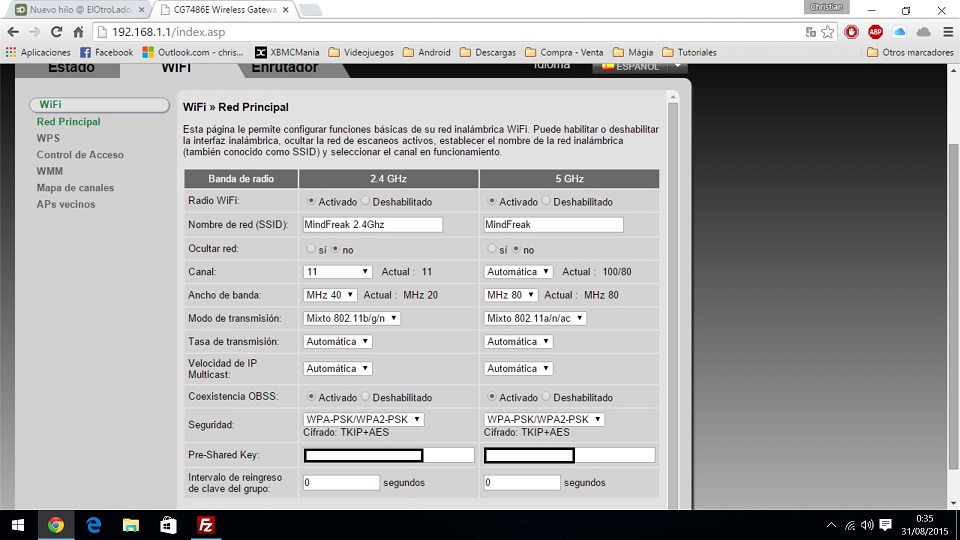Open APs vecinos sidebar link
This screenshot has width=960, height=540.
(x=66, y=204)
